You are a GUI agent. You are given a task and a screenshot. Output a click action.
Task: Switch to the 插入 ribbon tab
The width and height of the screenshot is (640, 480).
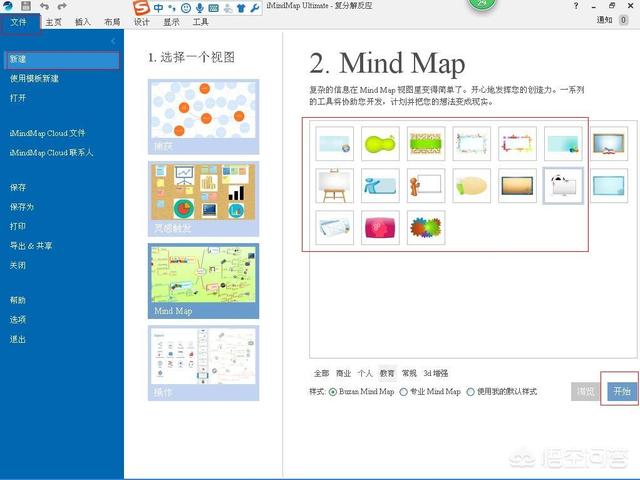pos(82,21)
